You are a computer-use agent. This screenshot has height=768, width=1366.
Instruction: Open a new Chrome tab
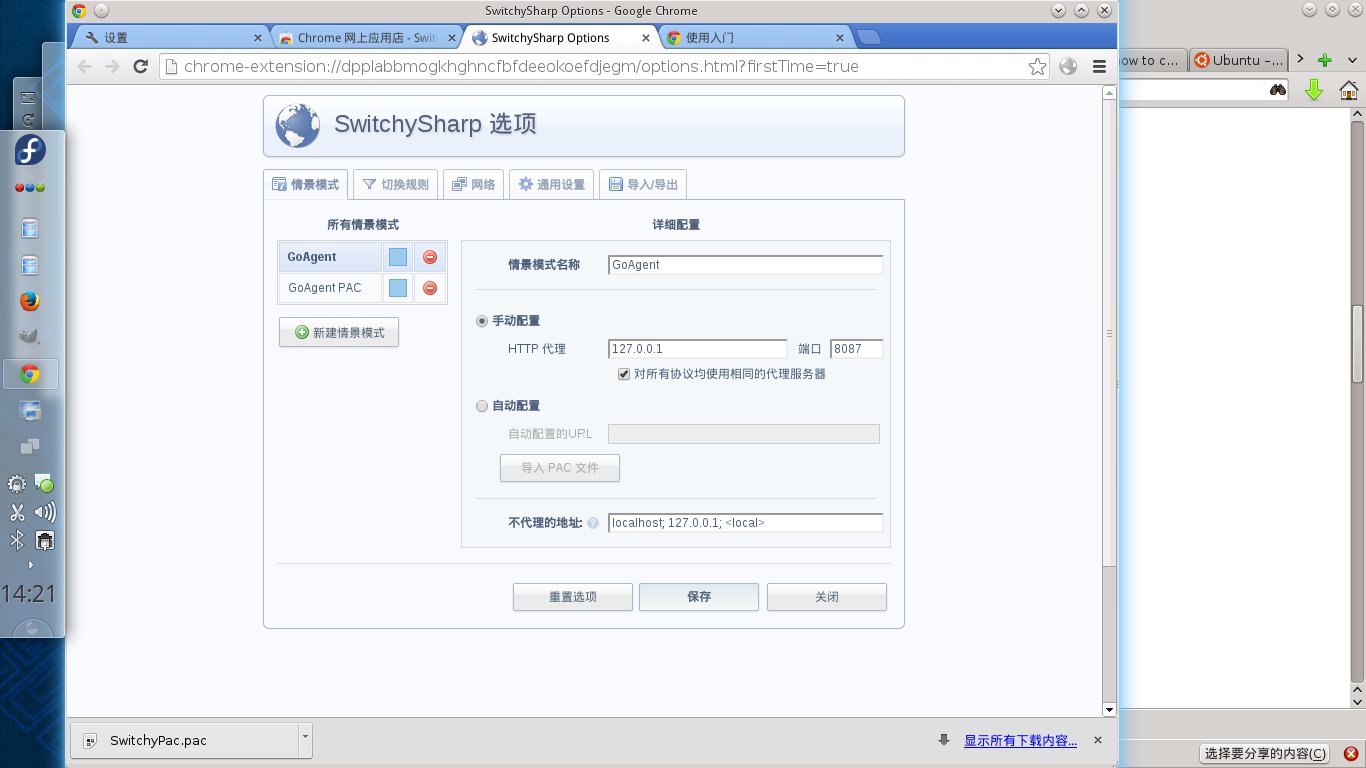(x=868, y=38)
